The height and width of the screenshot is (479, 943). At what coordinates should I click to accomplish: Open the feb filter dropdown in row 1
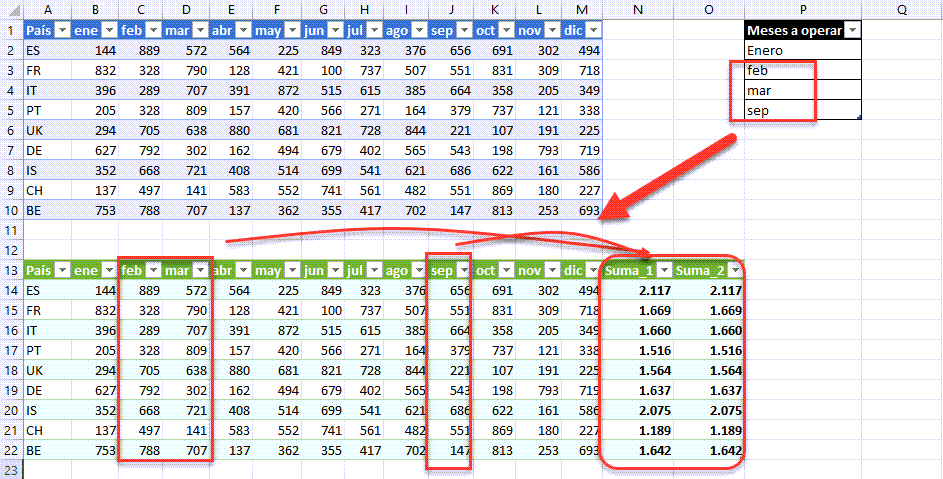click(x=153, y=30)
